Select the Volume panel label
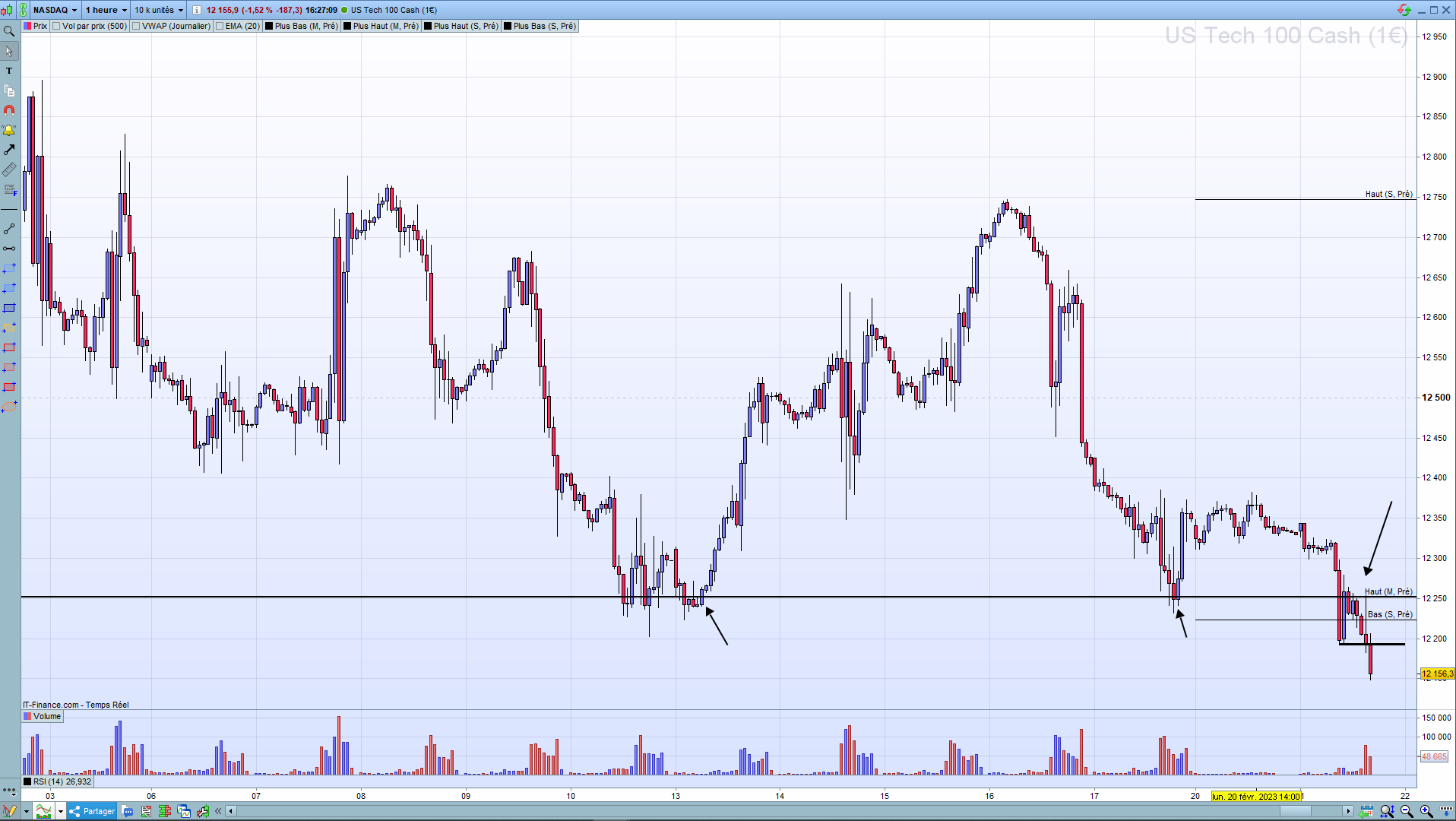The height and width of the screenshot is (821, 1456). click(43, 716)
